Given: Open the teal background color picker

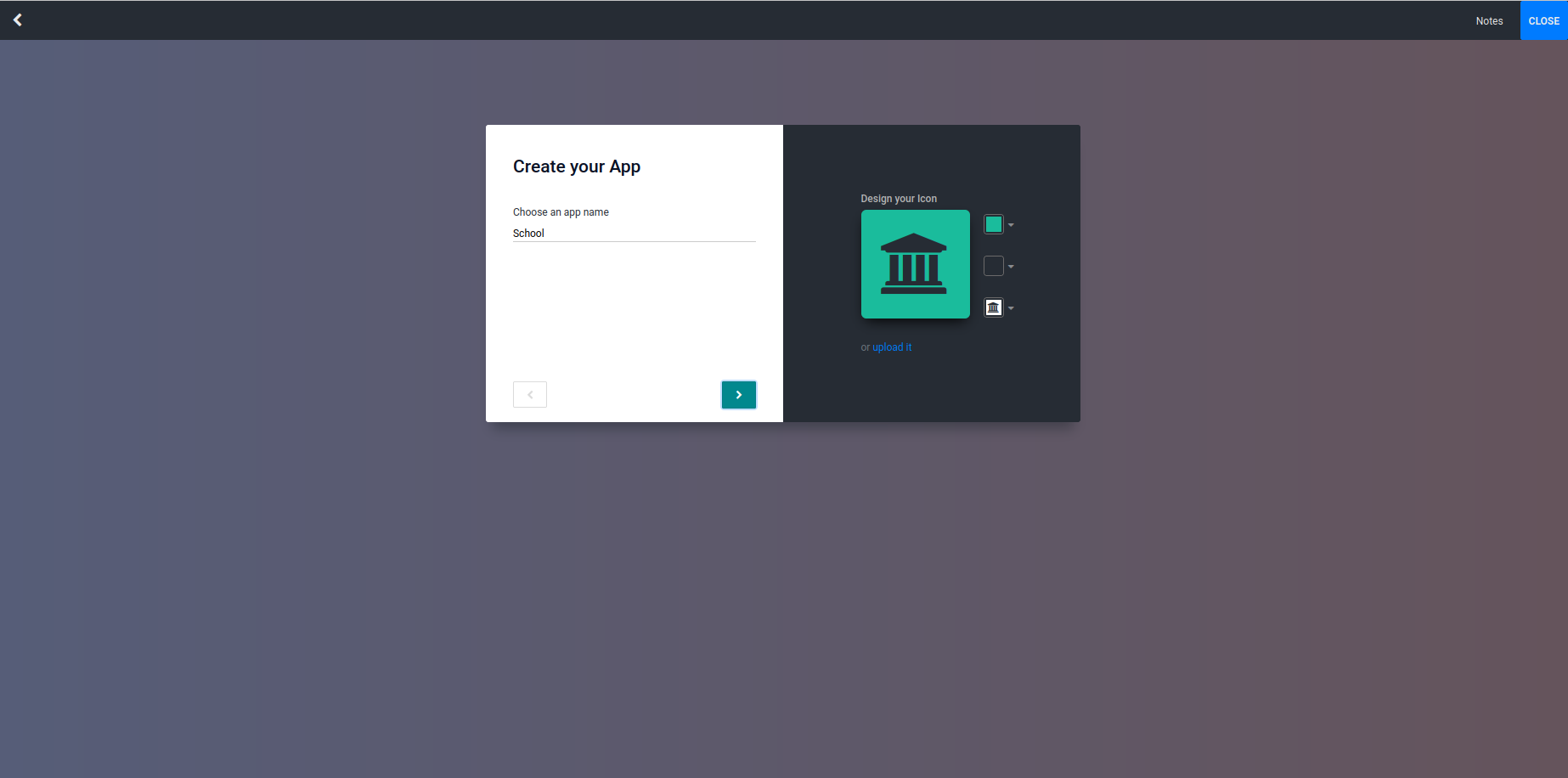Looking at the screenshot, I should point(993,224).
